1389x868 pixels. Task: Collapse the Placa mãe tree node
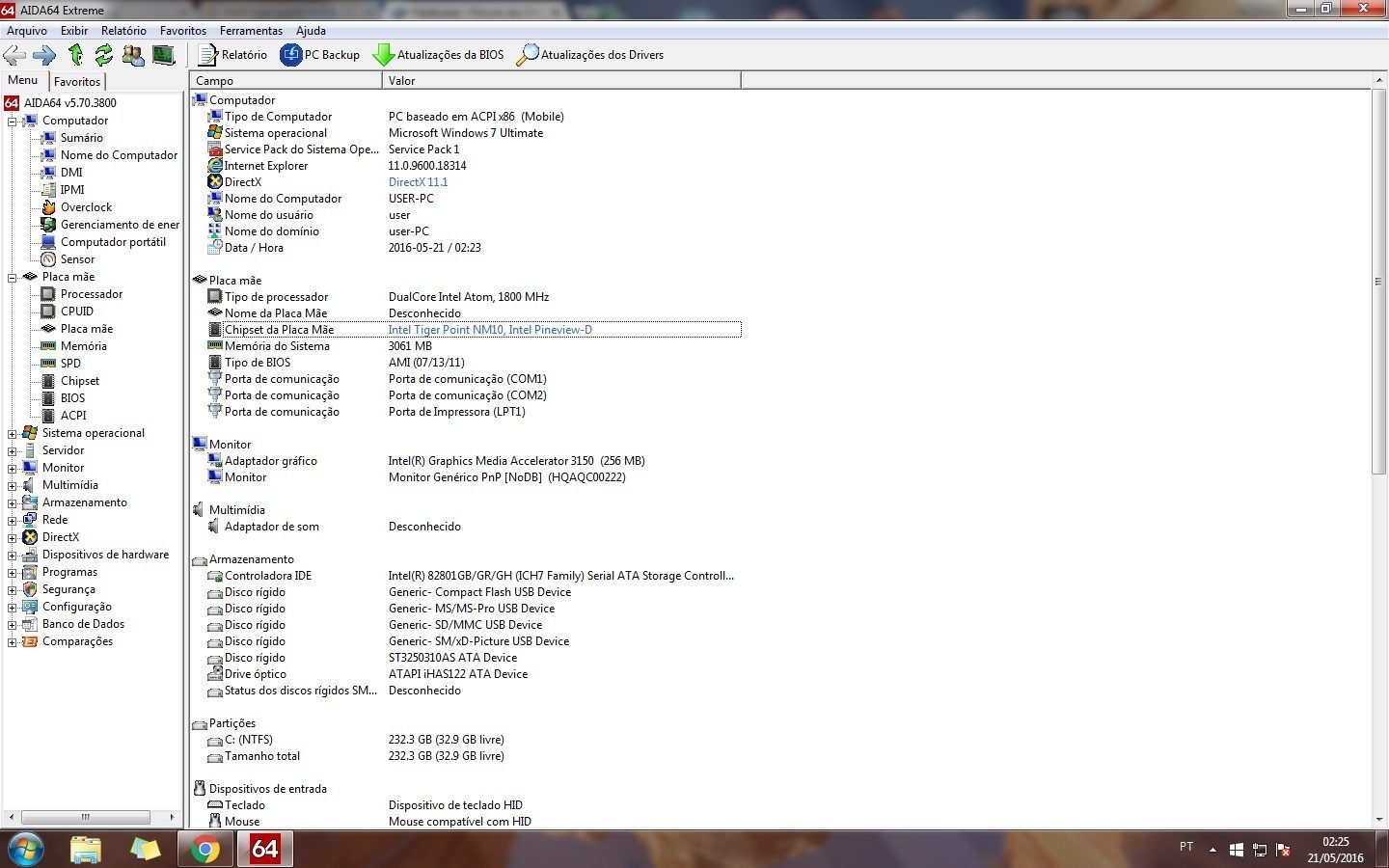coord(13,277)
